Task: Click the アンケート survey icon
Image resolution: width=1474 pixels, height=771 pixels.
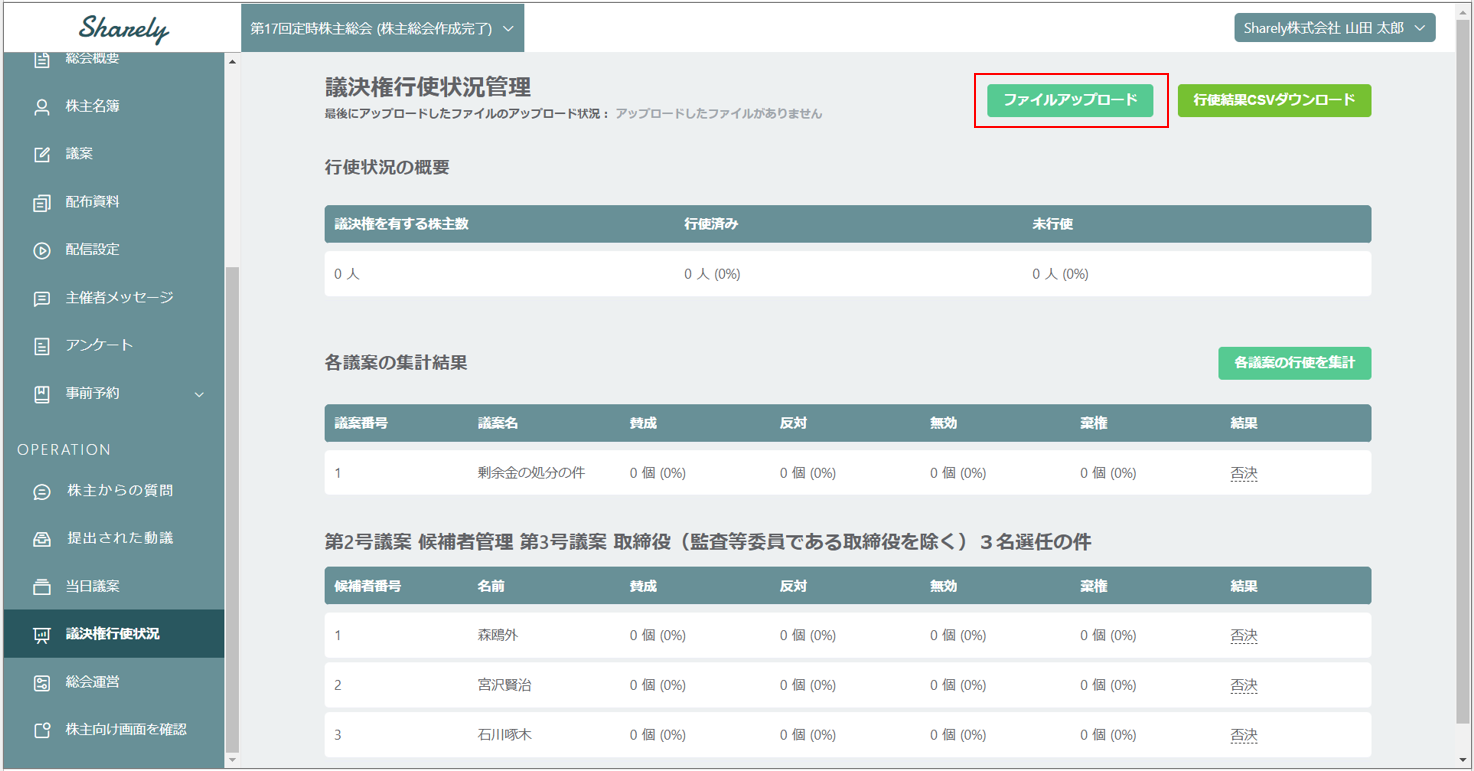Action: point(42,347)
